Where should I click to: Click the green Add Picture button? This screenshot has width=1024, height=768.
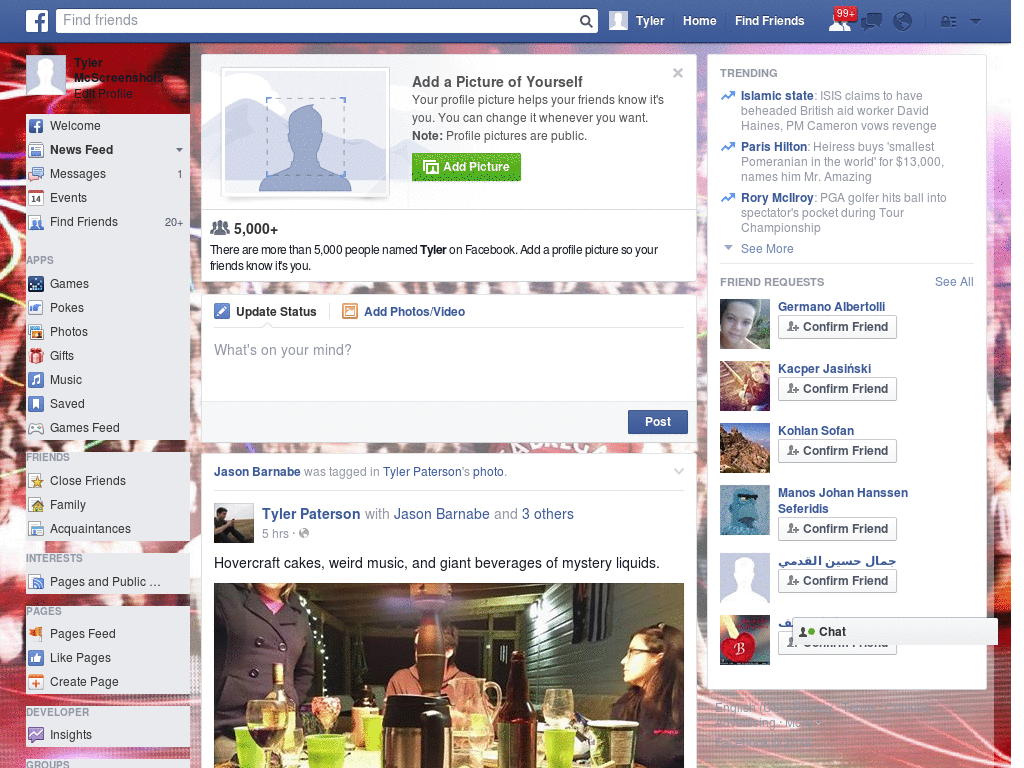pos(466,167)
